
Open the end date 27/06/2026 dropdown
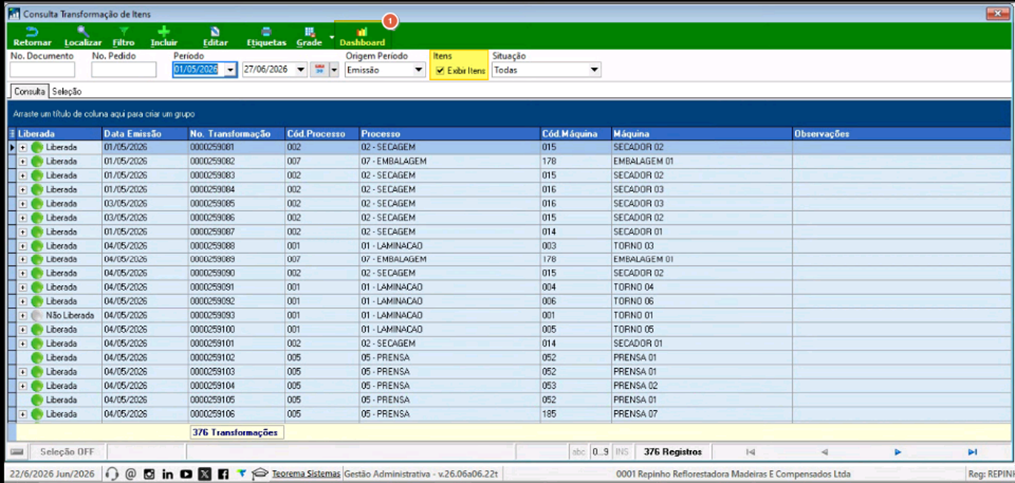click(300, 70)
